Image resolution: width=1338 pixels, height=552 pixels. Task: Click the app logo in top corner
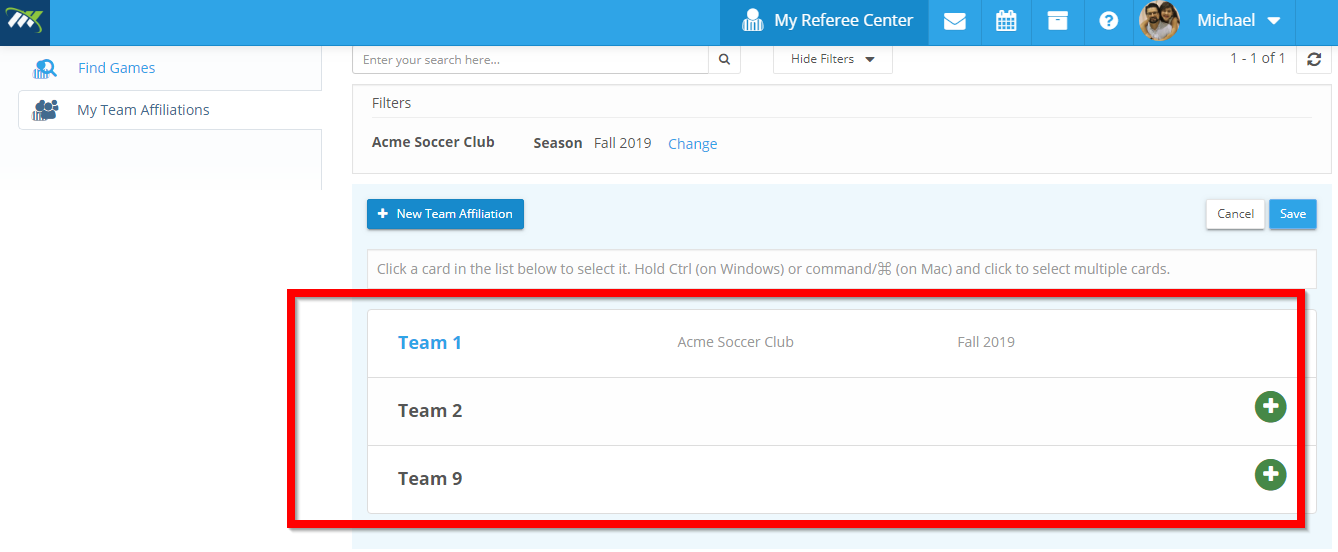coord(24,22)
